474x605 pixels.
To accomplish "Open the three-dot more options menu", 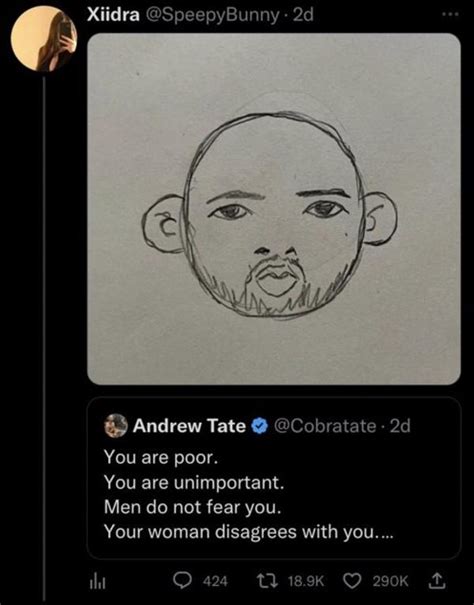I will (x=451, y=14).
